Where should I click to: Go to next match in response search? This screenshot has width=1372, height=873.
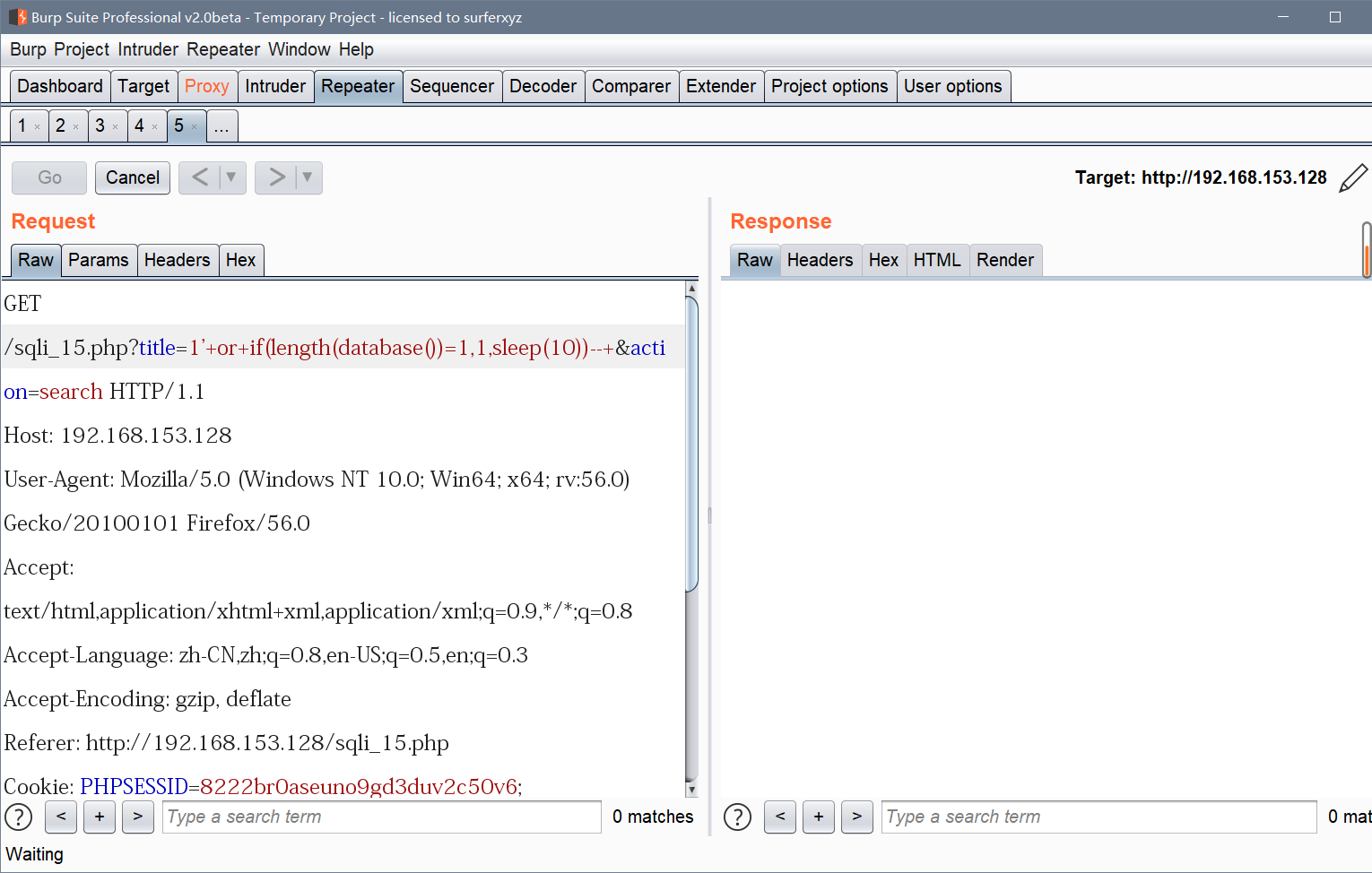tap(857, 817)
